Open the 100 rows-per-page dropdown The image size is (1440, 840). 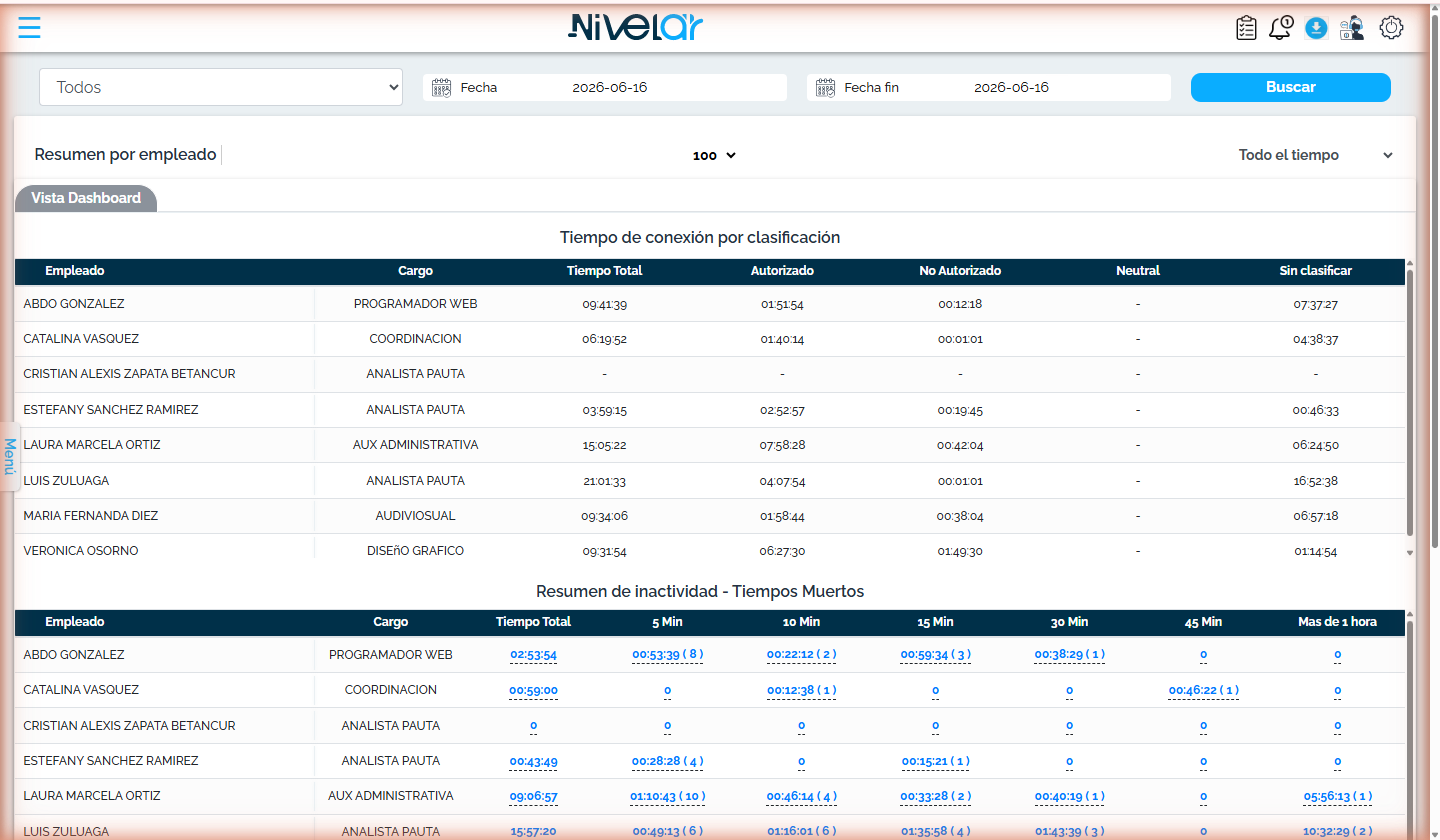click(714, 156)
